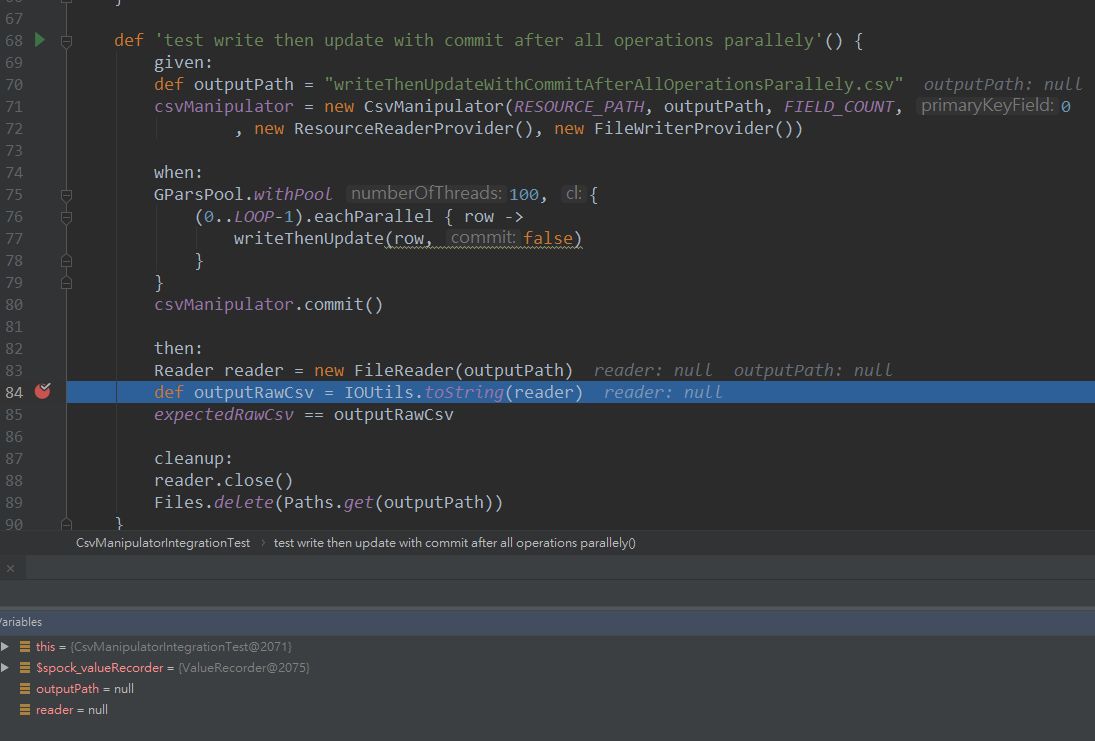This screenshot has width=1095, height=741.
Task: Click the field icon beside 'this' variable
Action: (25, 647)
